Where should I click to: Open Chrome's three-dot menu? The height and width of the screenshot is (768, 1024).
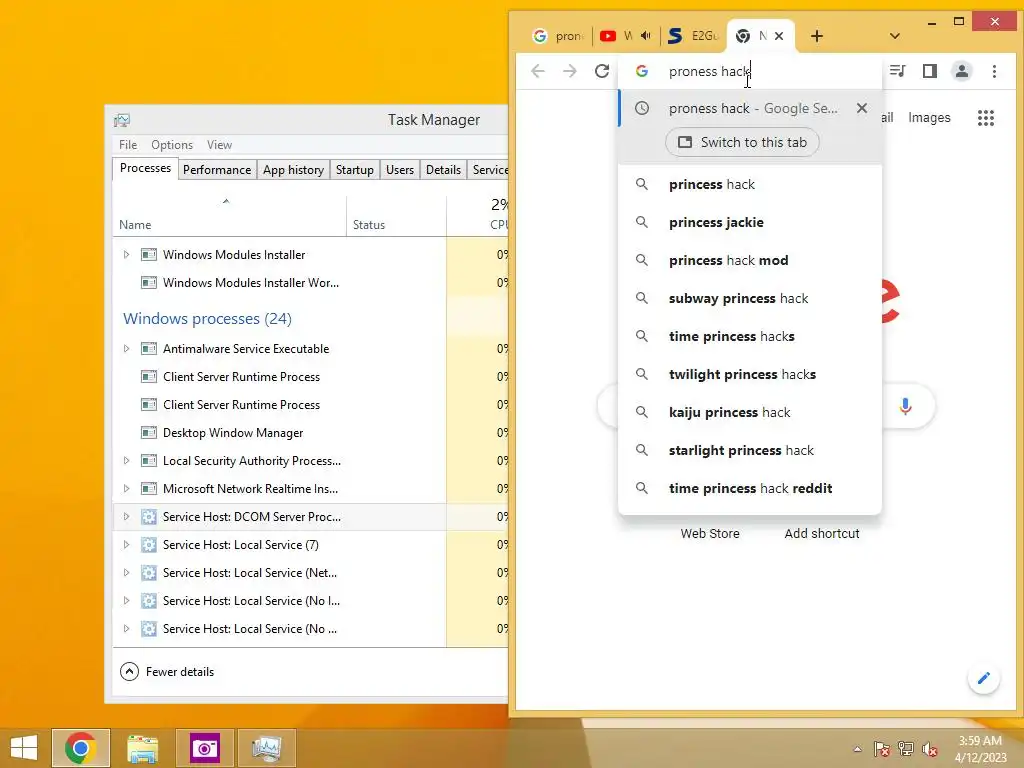(994, 71)
